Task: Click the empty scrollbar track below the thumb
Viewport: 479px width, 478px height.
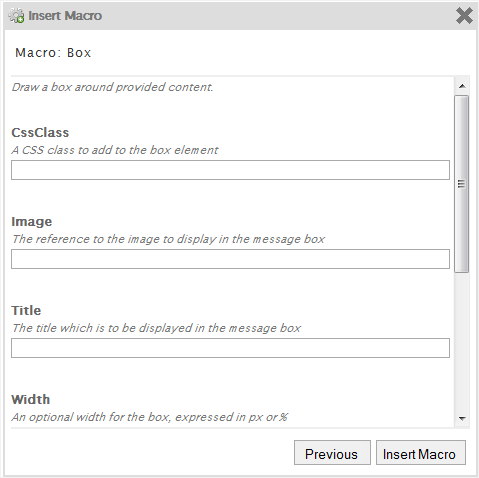Action: (x=462, y=342)
